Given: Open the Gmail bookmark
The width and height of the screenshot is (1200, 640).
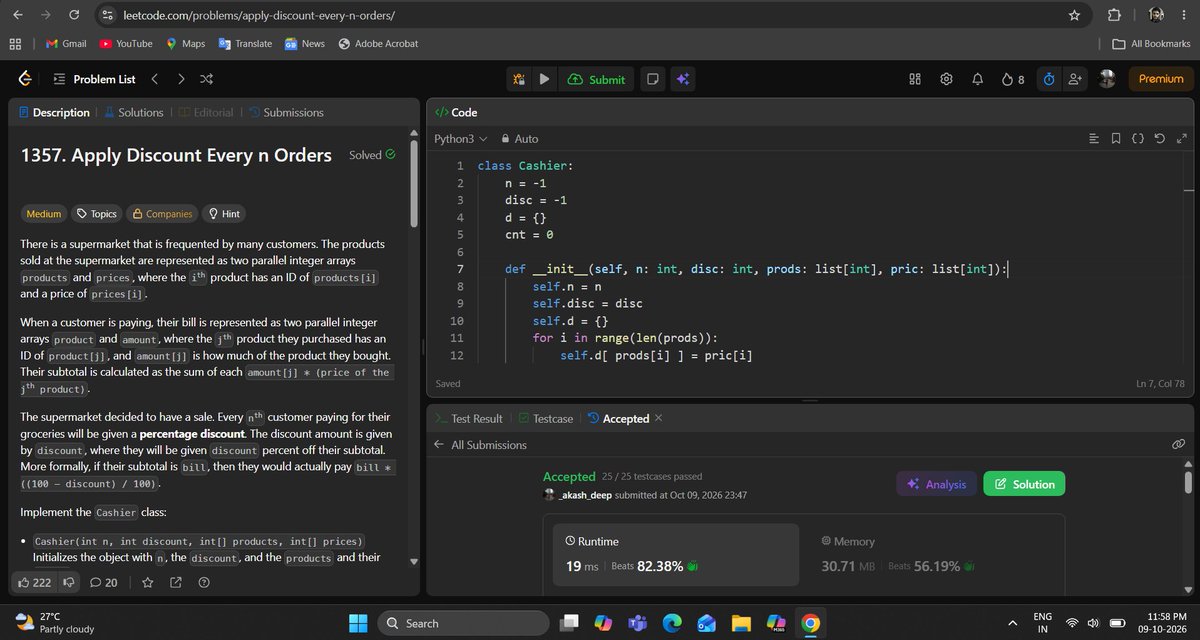Looking at the screenshot, I should (66, 44).
